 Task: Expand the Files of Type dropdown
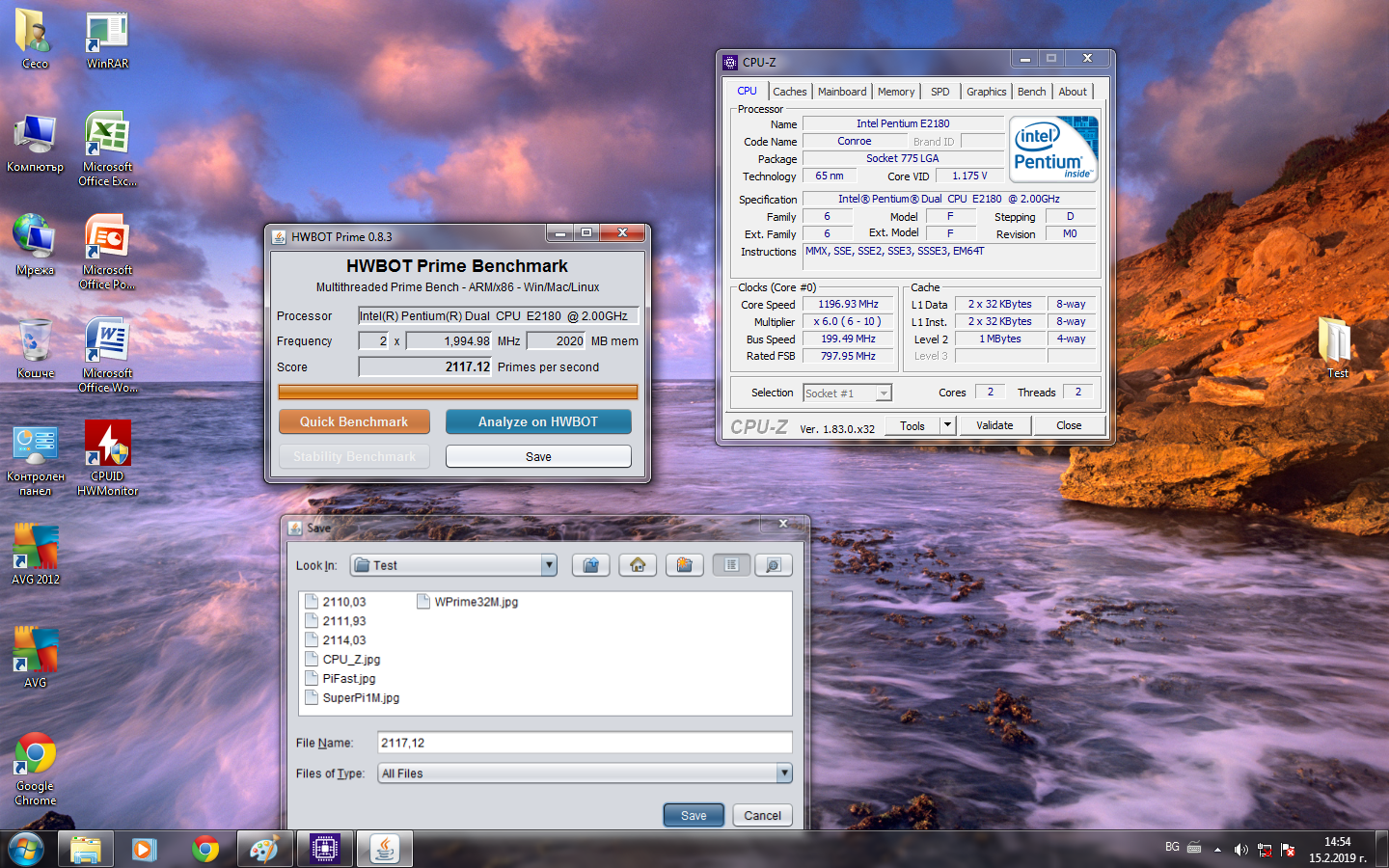pyautogui.click(x=784, y=773)
